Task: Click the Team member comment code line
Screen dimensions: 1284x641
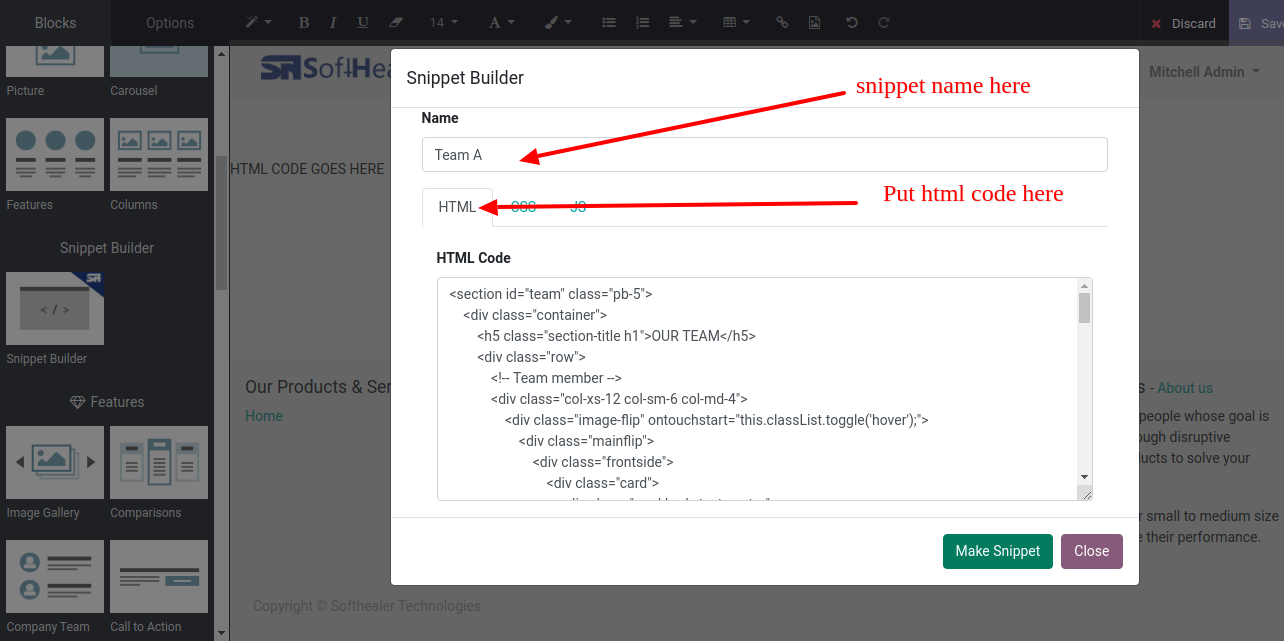Action: click(557, 378)
